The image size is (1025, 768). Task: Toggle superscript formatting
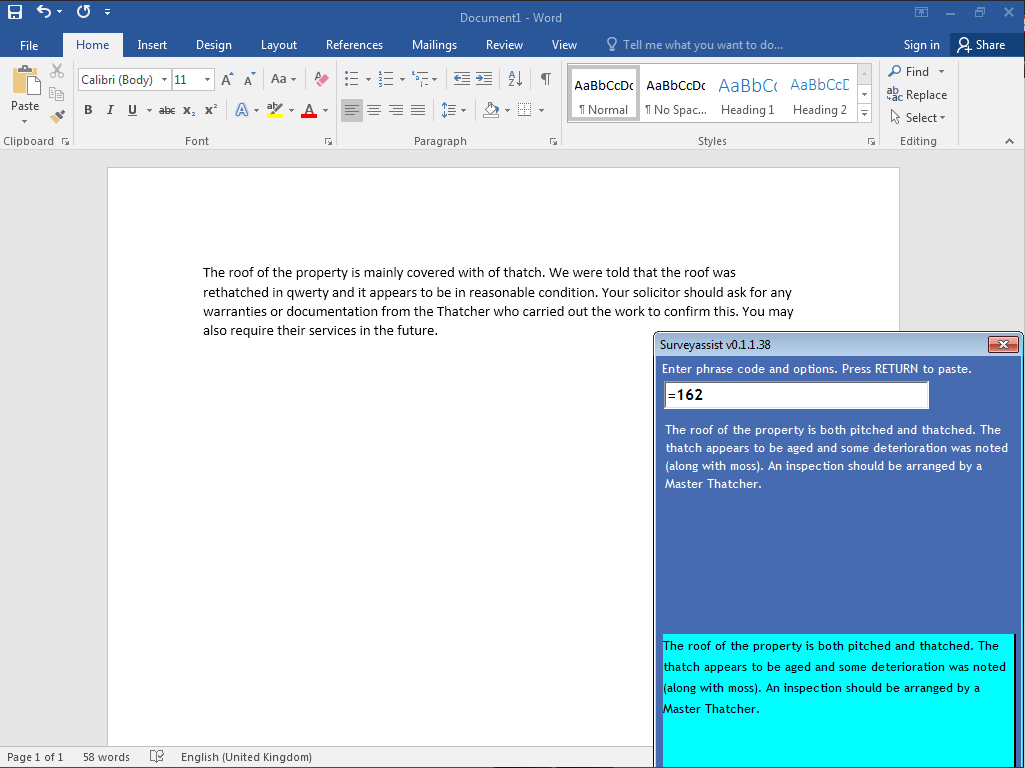pos(210,110)
